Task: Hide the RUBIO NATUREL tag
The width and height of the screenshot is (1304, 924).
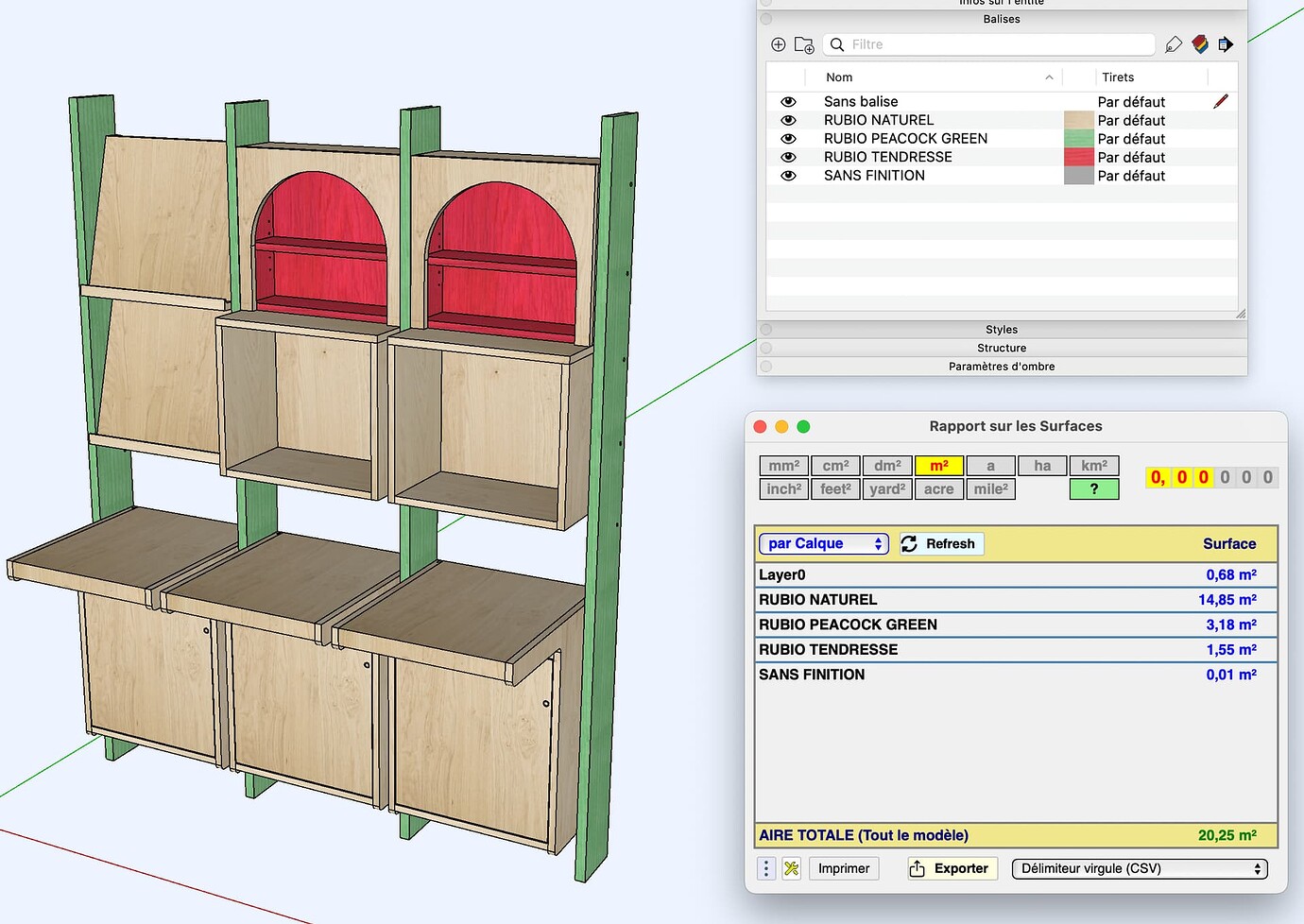Action: pos(788,120)
